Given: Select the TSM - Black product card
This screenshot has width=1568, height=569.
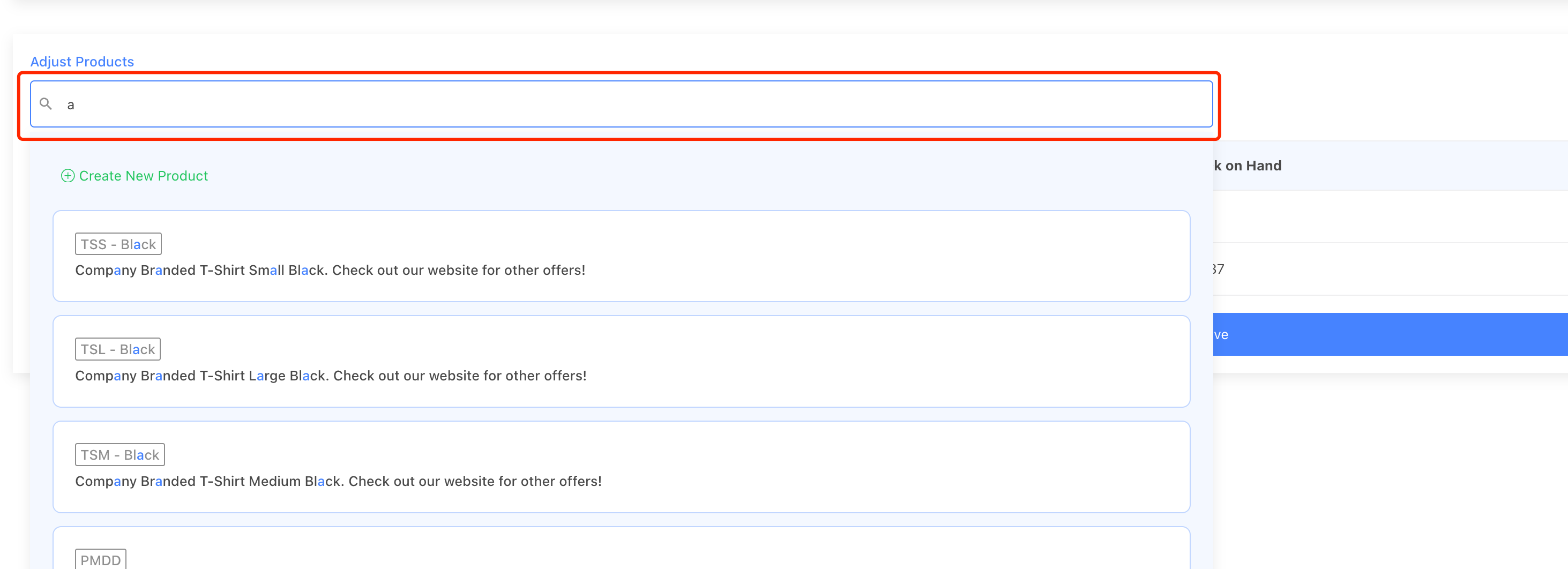Looking at the screenshot, I should [621, 466].
